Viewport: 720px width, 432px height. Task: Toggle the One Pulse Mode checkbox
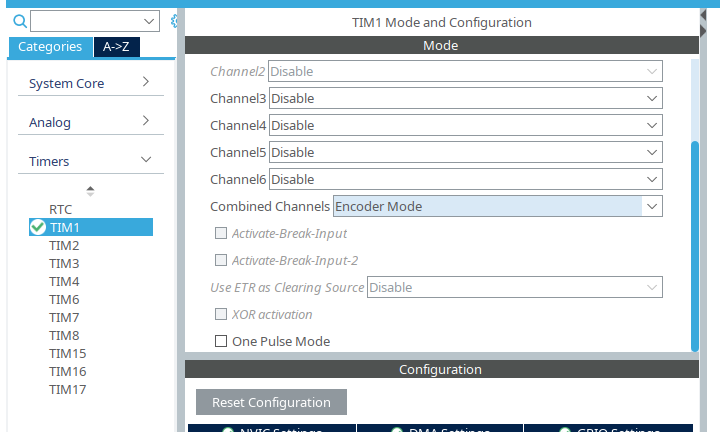click(221, 341)
